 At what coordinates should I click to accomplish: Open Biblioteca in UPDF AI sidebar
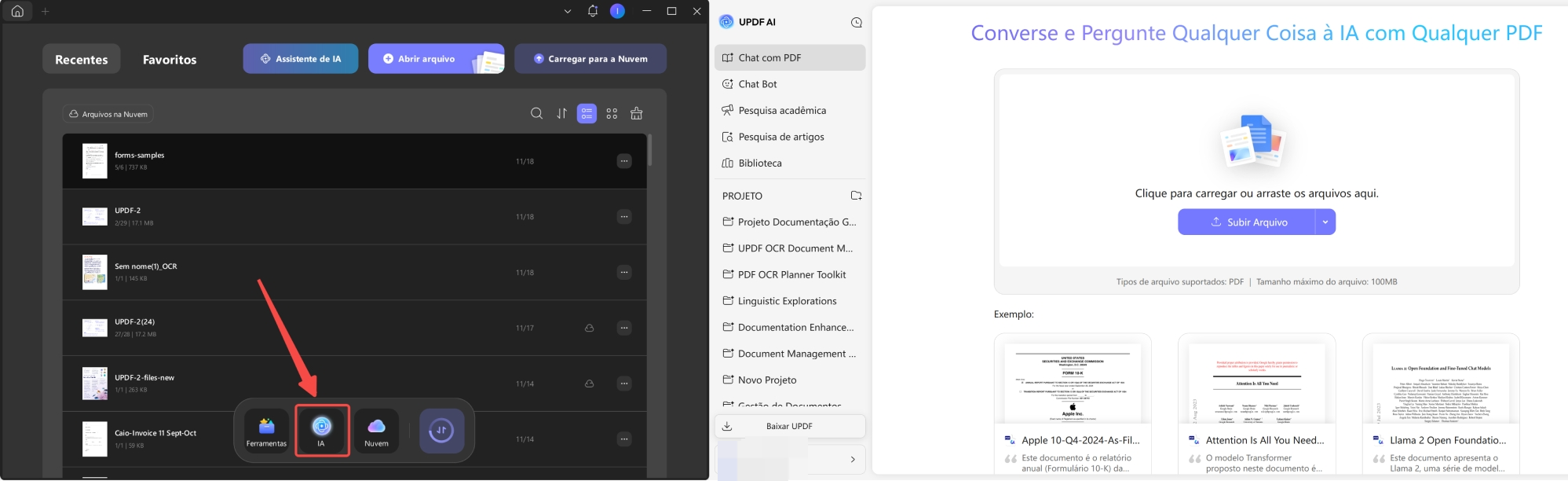[790, 163]
